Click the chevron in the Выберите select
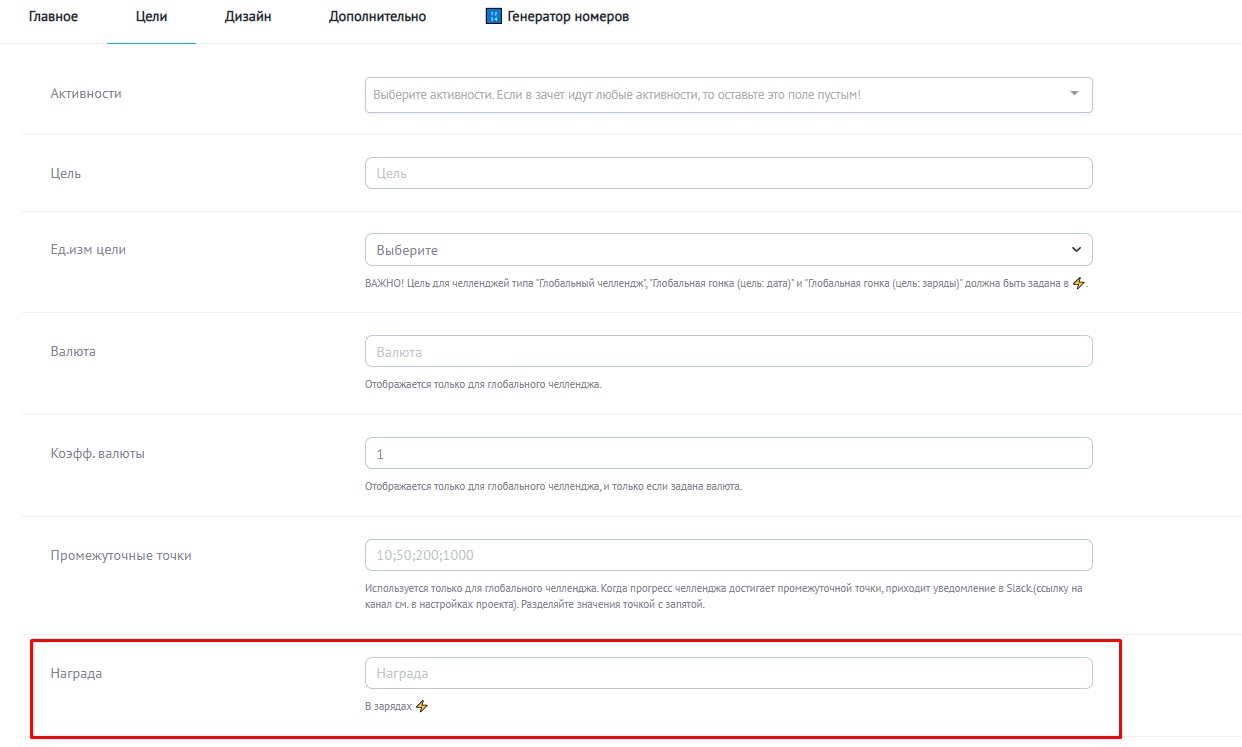 [x=1076, y=250]
